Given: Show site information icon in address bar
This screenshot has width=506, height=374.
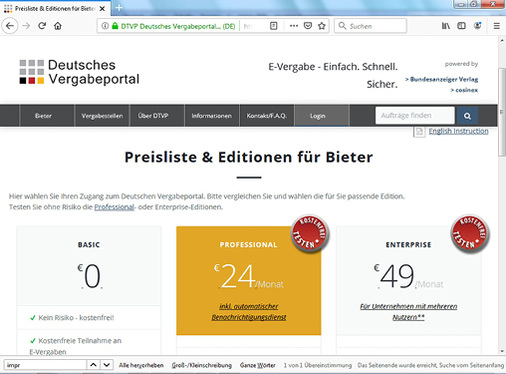Looking at the screenshot, I should click(105, 26).
